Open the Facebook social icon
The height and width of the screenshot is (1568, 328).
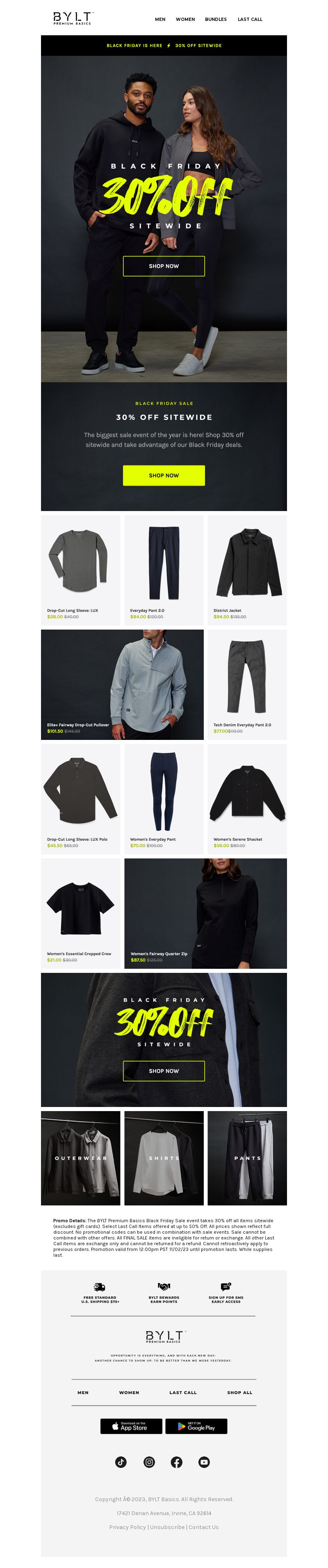click(x=176, y=1462)
